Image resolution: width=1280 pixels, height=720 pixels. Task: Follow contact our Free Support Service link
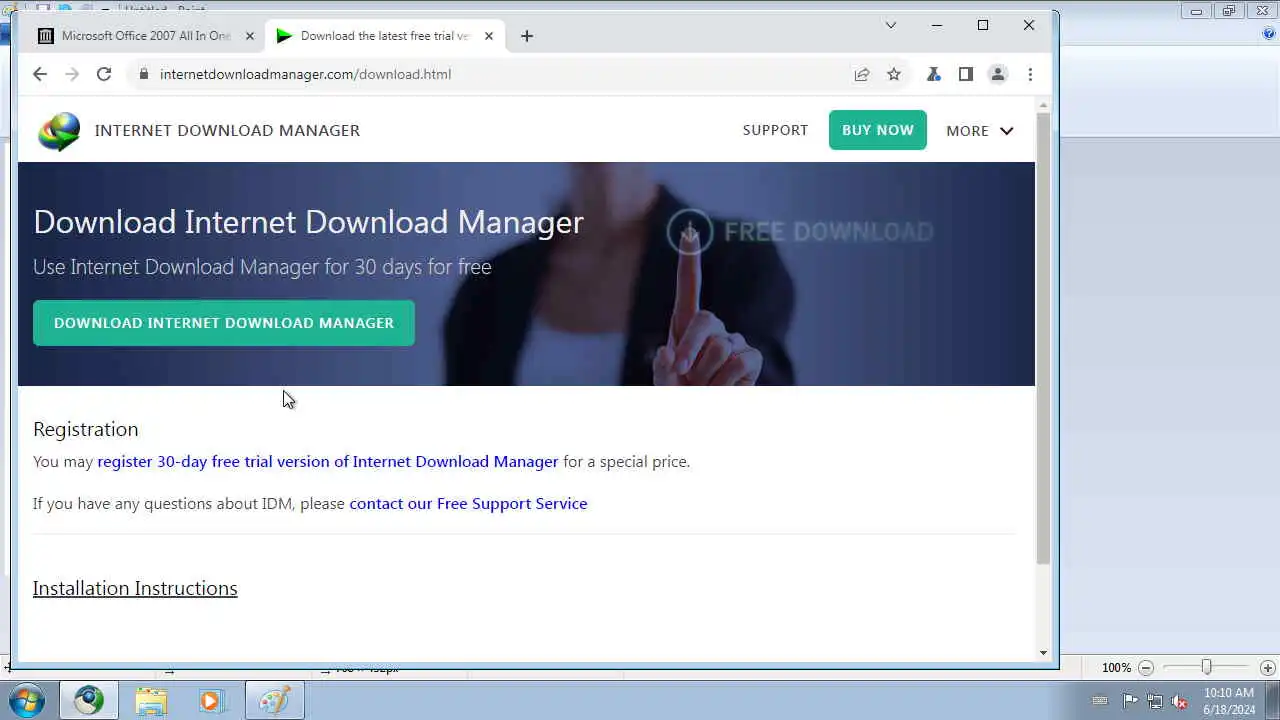[468, 504]
